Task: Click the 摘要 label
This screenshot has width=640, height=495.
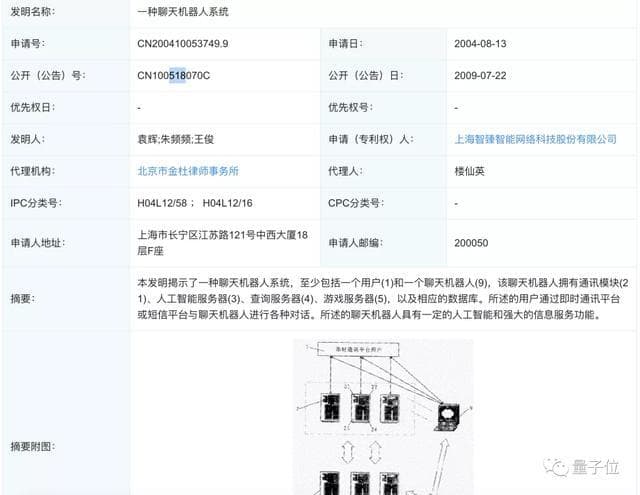Action: point(22,299)
